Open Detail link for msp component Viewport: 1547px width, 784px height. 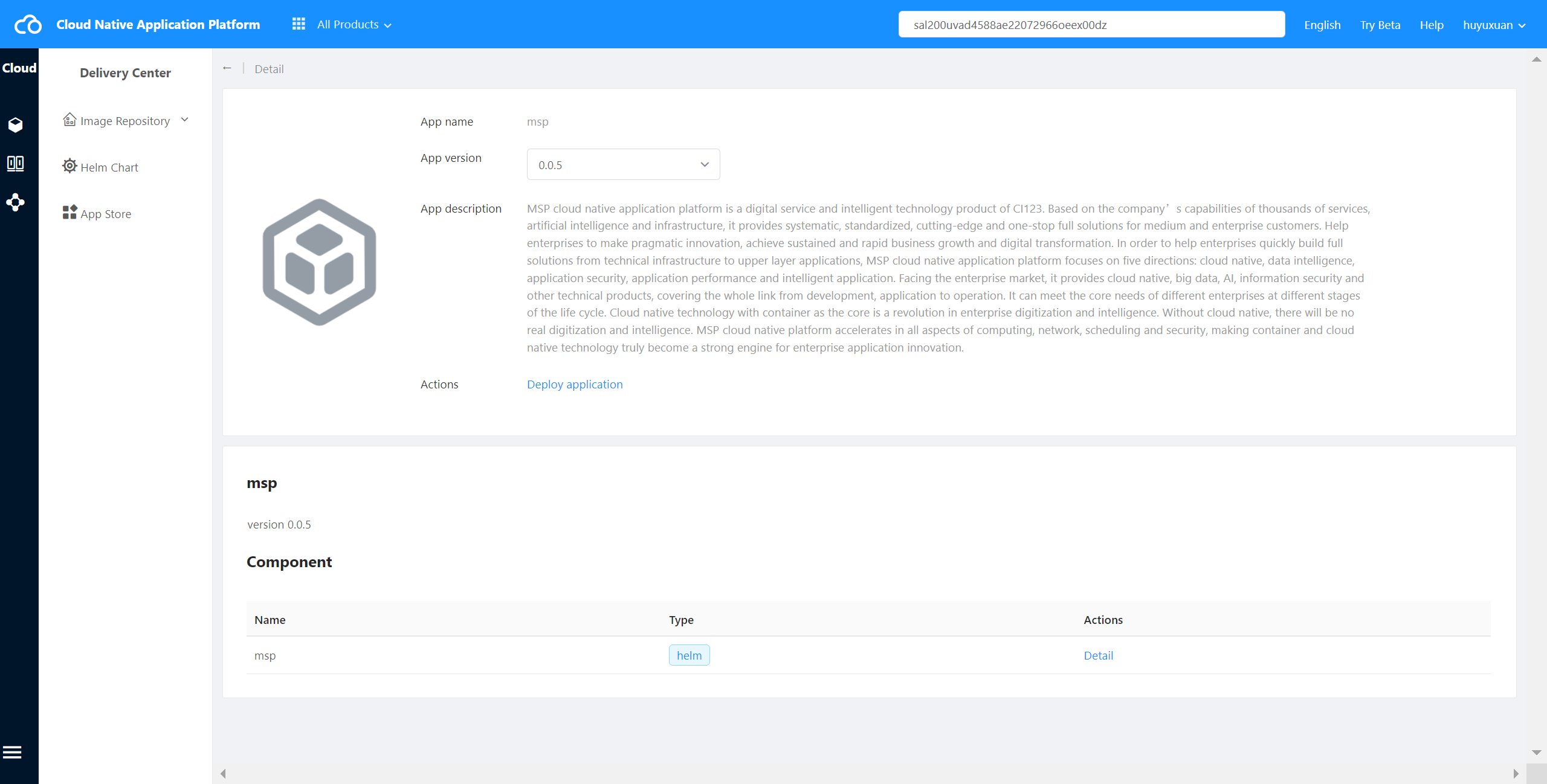[1098, 655]
